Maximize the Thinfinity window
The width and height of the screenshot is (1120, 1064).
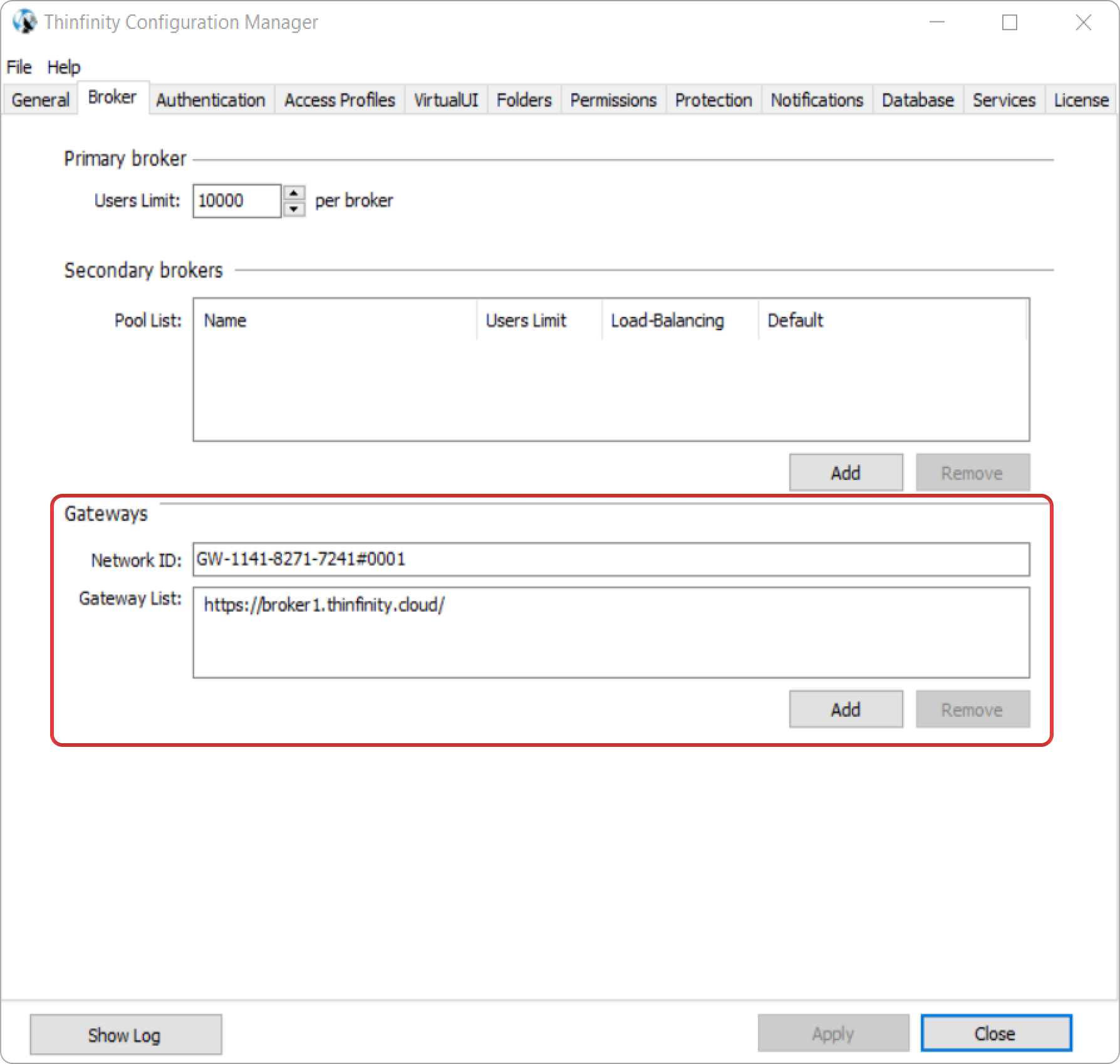tap(1010, 23)
